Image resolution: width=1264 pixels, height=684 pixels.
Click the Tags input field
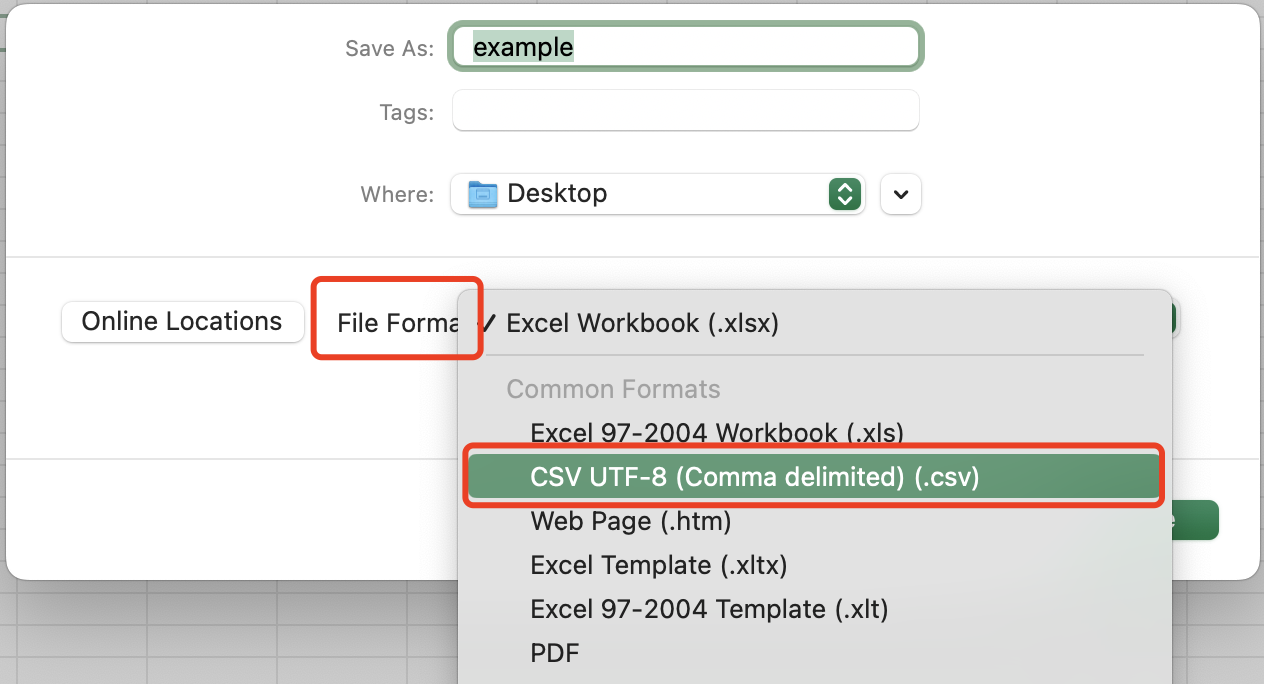click(x=686, y=111)
